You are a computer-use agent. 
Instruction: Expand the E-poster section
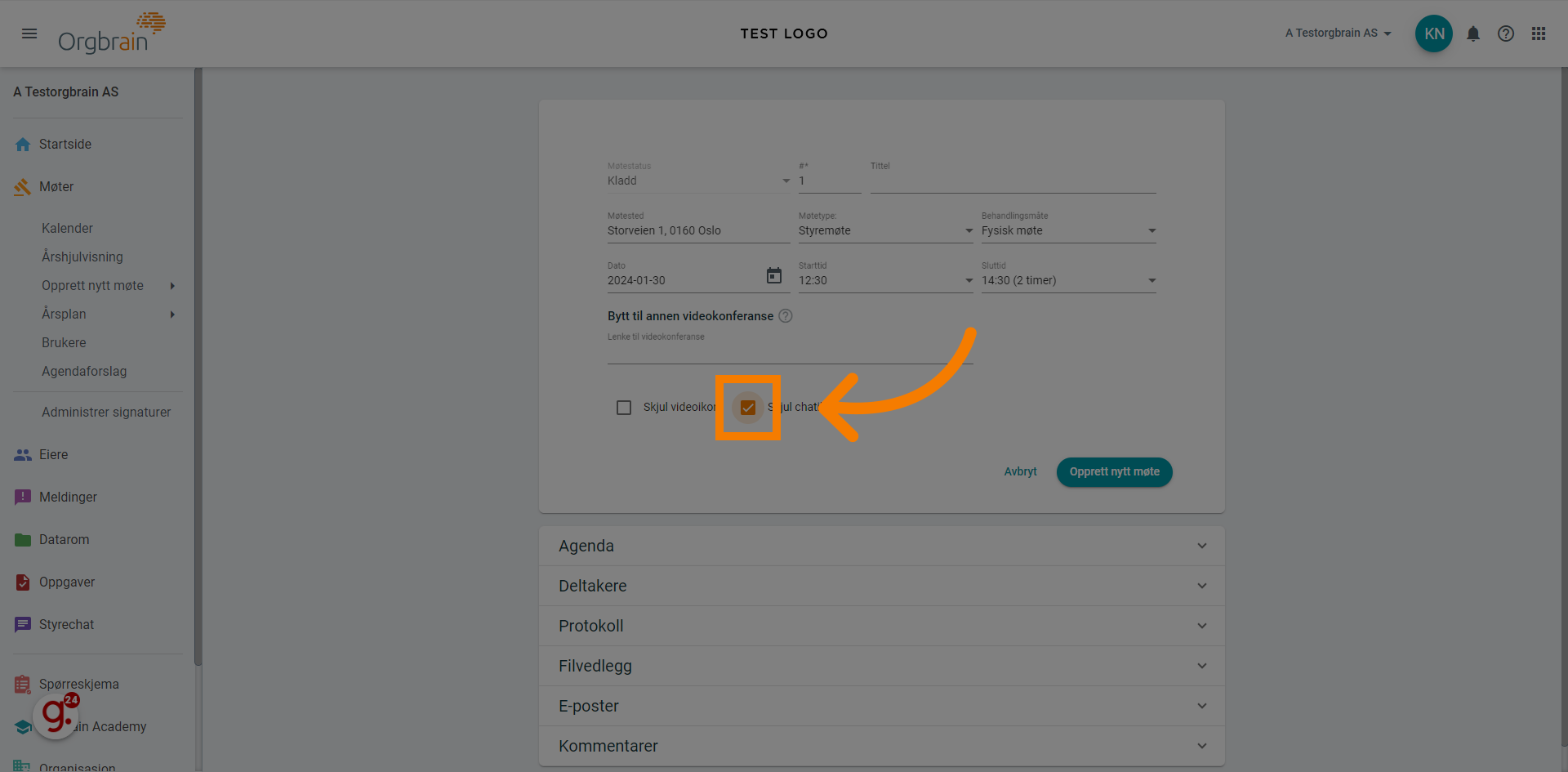pos(882,706)
